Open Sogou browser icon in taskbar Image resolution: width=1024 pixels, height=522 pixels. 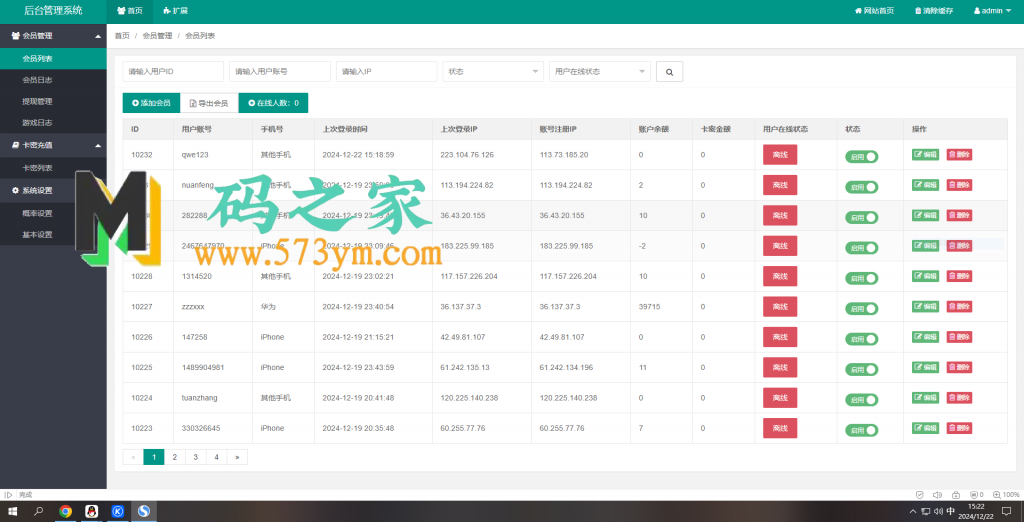tap(144, 512)
